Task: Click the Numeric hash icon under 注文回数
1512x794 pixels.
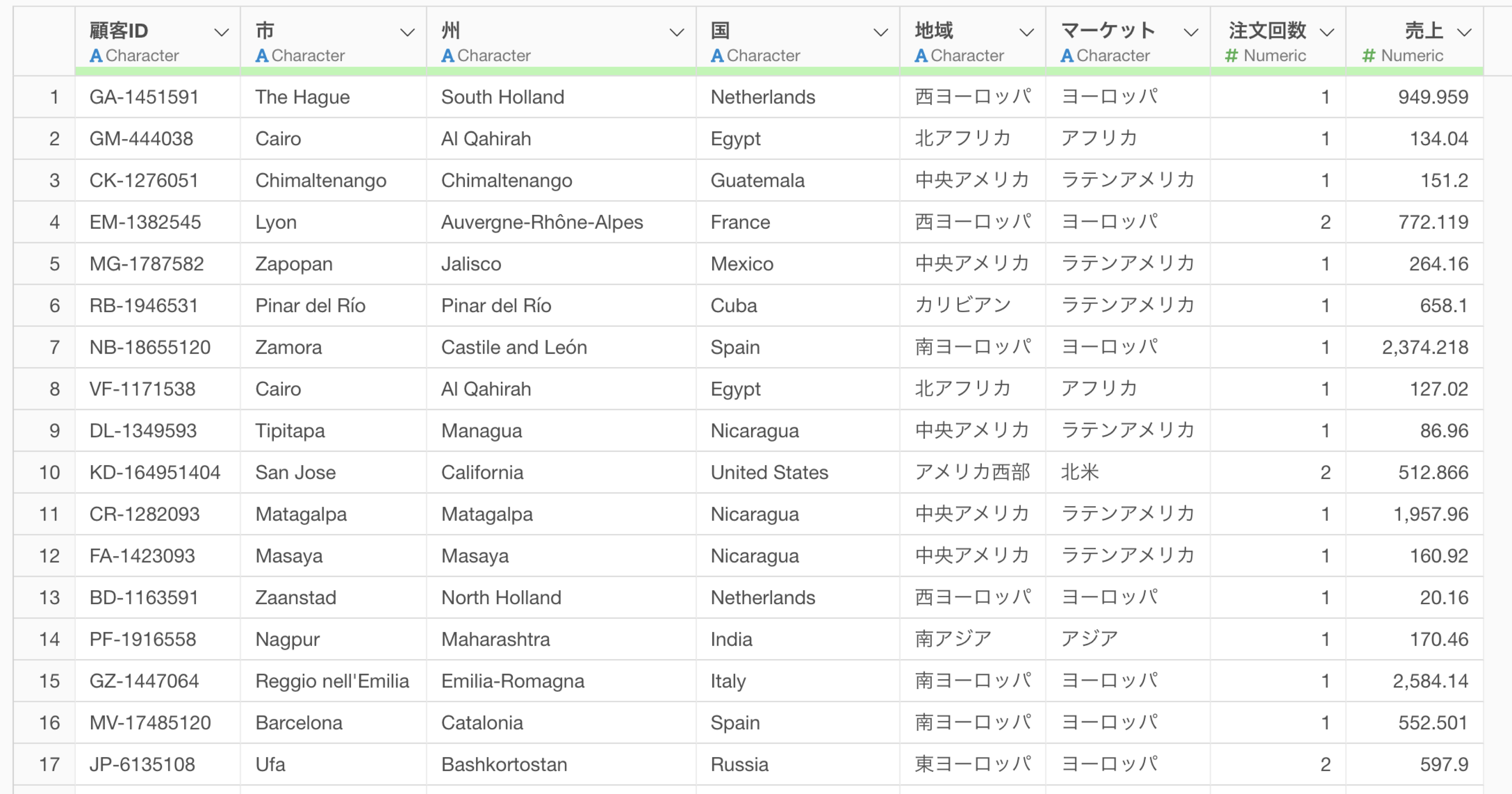Action: pyautogui.click(x=1231, y=56)
